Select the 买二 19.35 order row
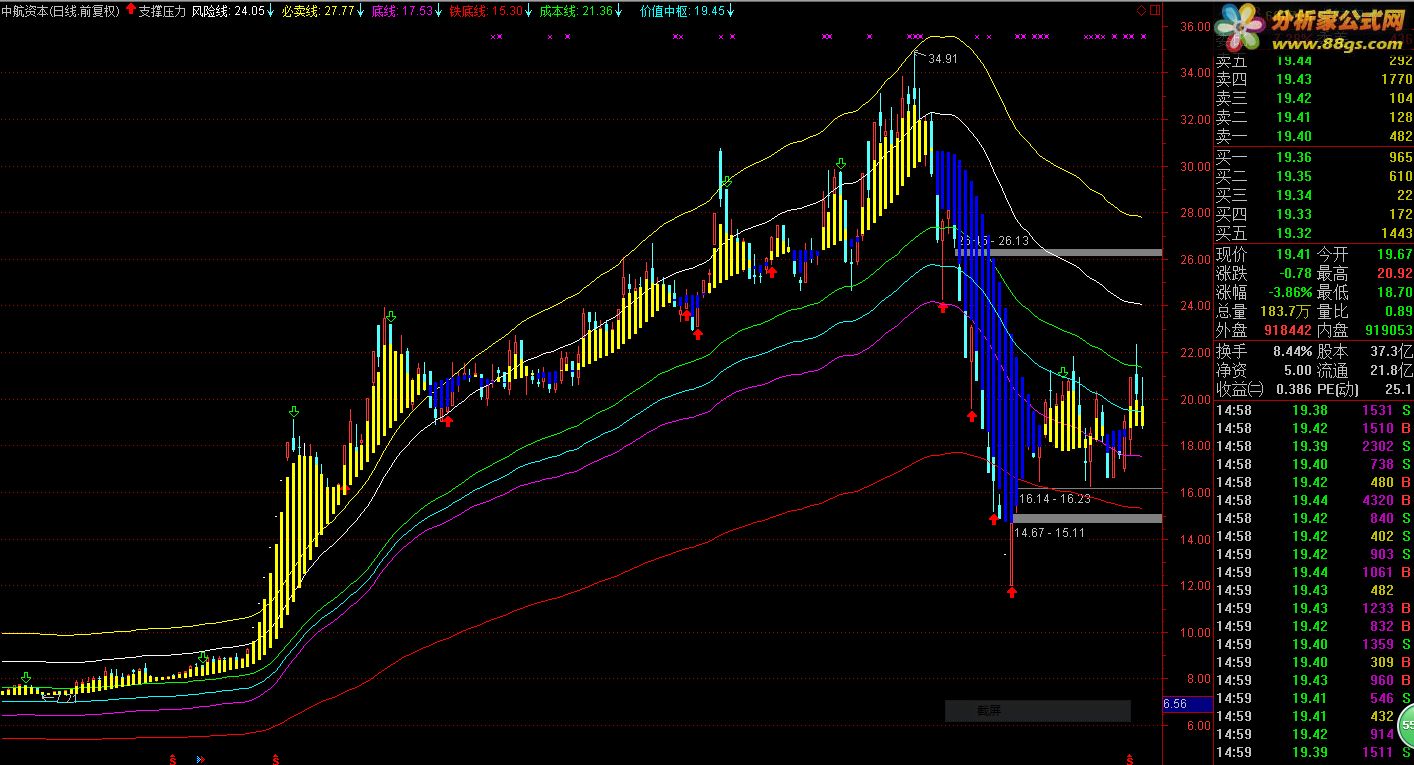Image resolution: width=1414 pixels, height=765 pixels. coord(1314,176)
